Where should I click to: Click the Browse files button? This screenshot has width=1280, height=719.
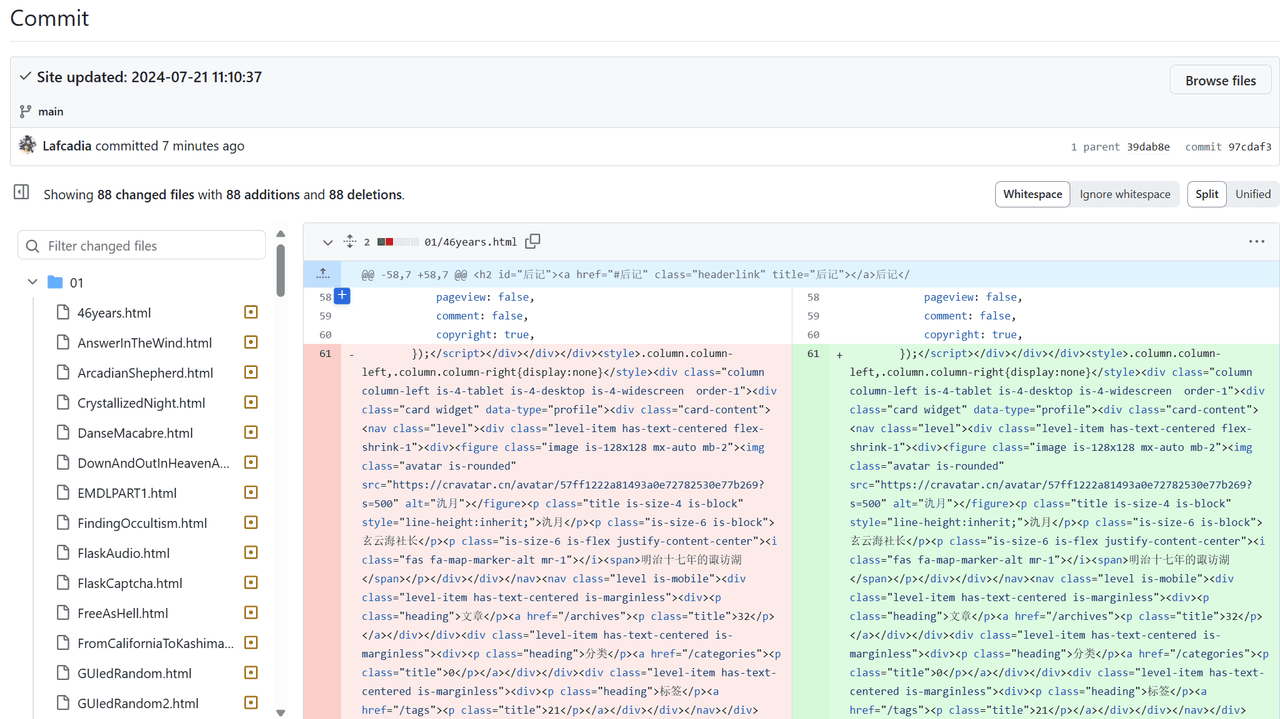1220,80
